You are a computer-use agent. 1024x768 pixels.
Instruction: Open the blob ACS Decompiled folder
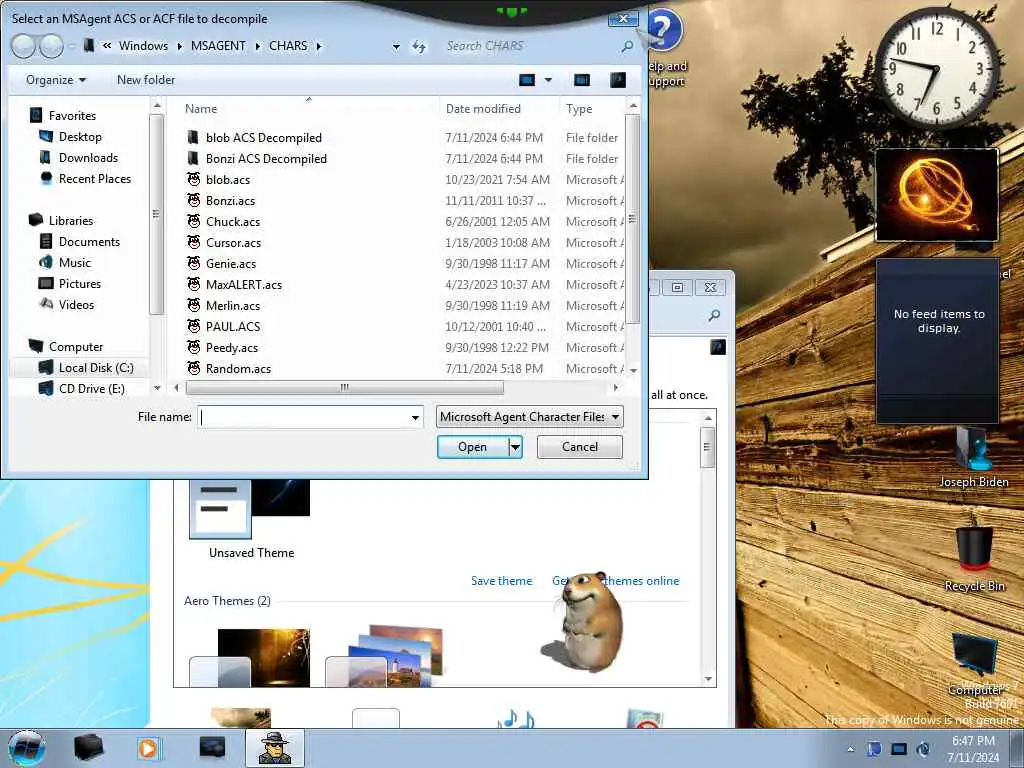click(263, 138)
